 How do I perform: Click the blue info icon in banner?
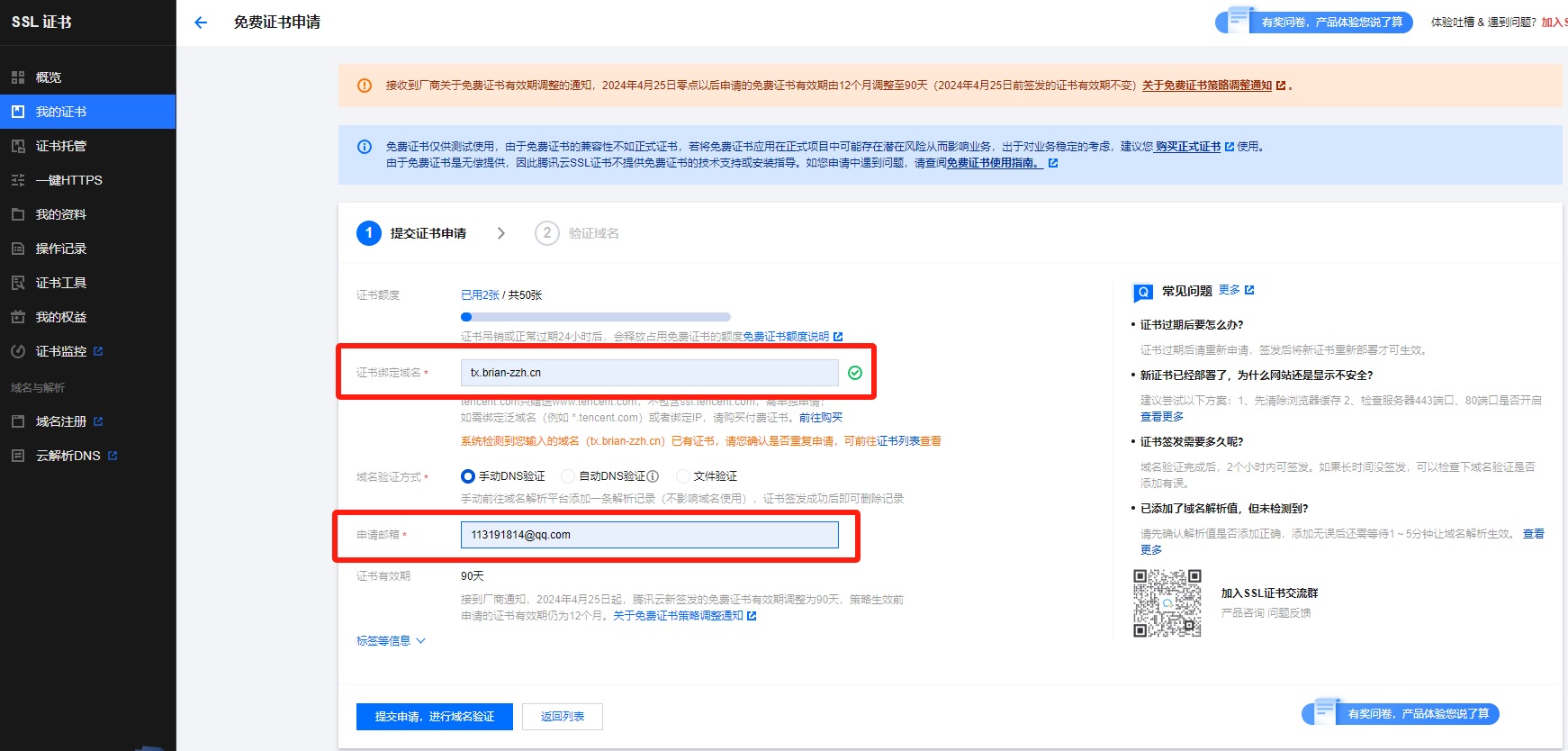click(x=365, y=147)
